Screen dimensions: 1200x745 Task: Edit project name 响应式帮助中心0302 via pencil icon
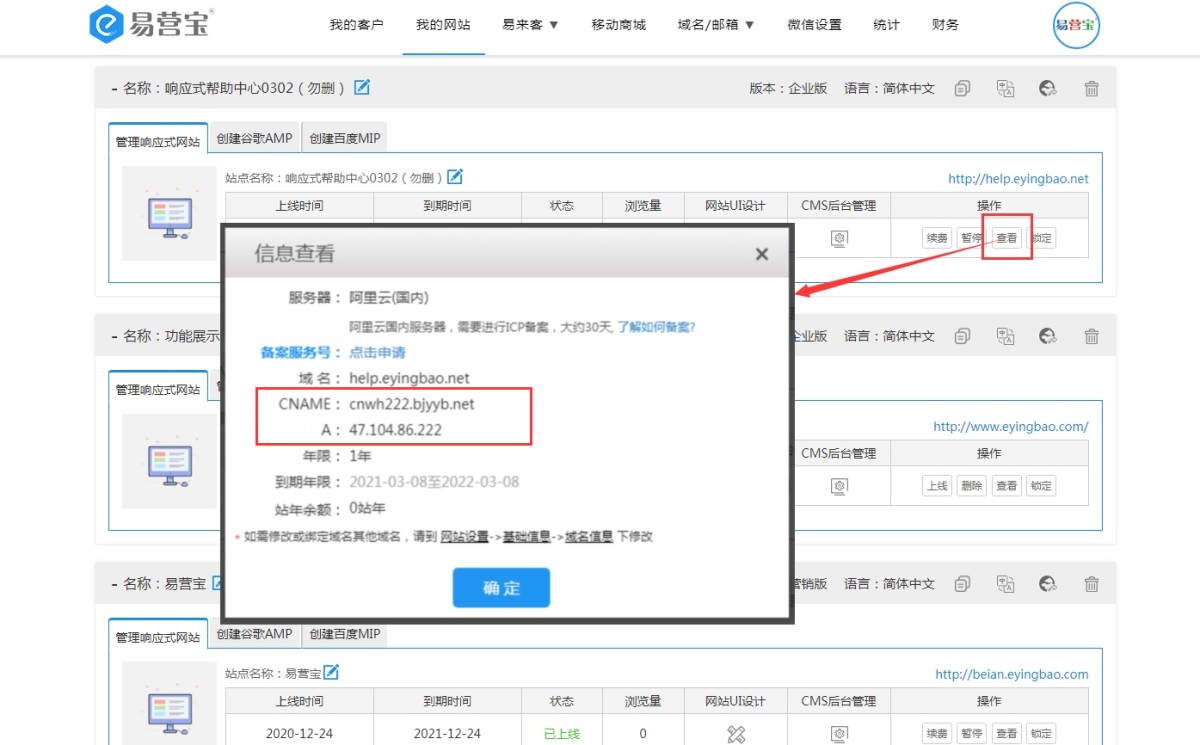(362, 87)
